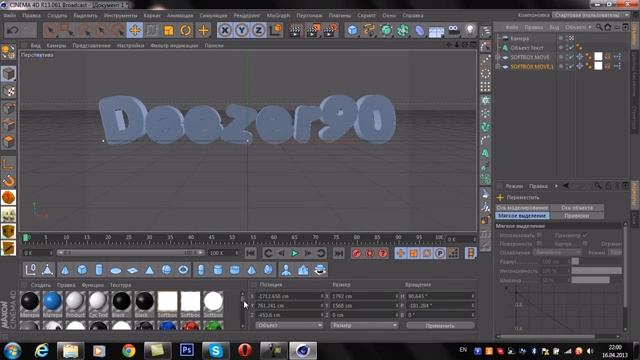Open the Ослабление falloff dropdown
This screenshot has height=360, width=640.
click(x=557, y=252)
